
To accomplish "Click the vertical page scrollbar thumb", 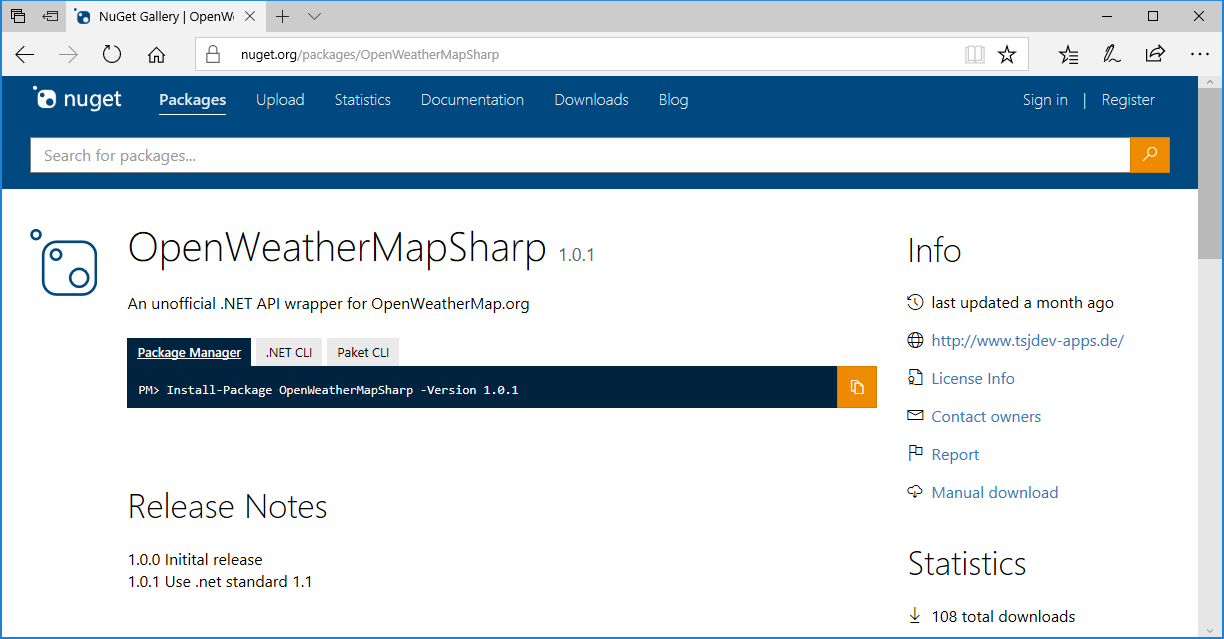I will point(1210,170).
